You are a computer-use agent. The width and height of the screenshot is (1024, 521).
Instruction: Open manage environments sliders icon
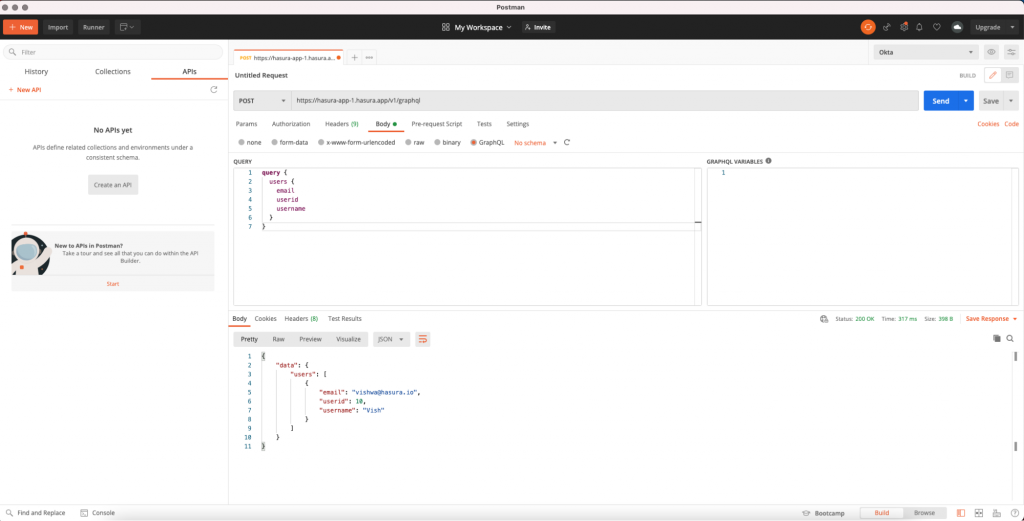point(1011,52)
